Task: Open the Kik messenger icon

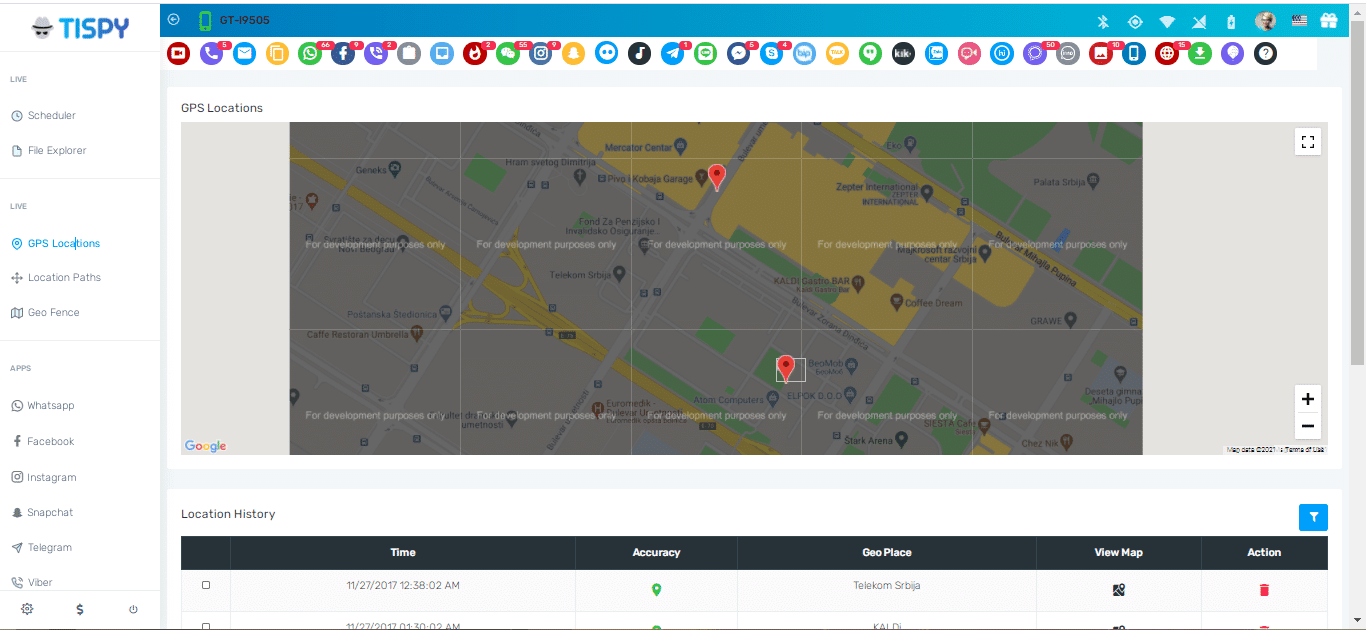Action: click(x=903, y=54)
